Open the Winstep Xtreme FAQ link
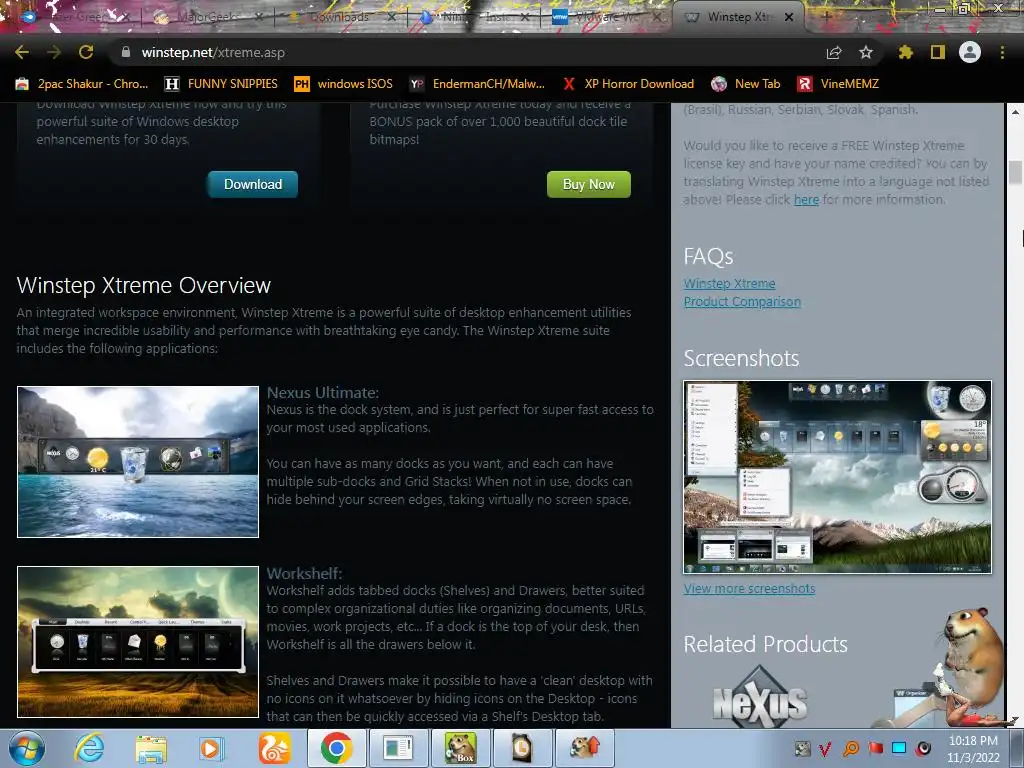The width and height of the screenshot is (1024, 768). [x=729, y=283]
